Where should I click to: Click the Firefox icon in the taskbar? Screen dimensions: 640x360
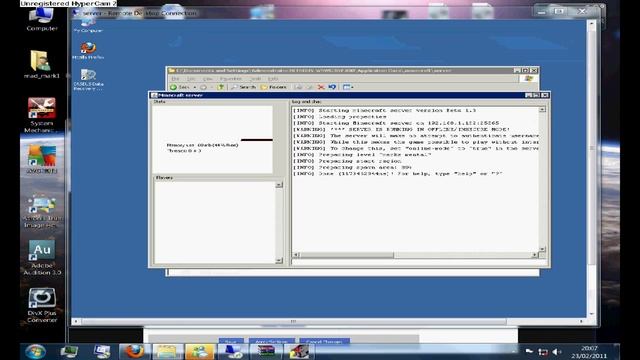[x=134, y=351]
